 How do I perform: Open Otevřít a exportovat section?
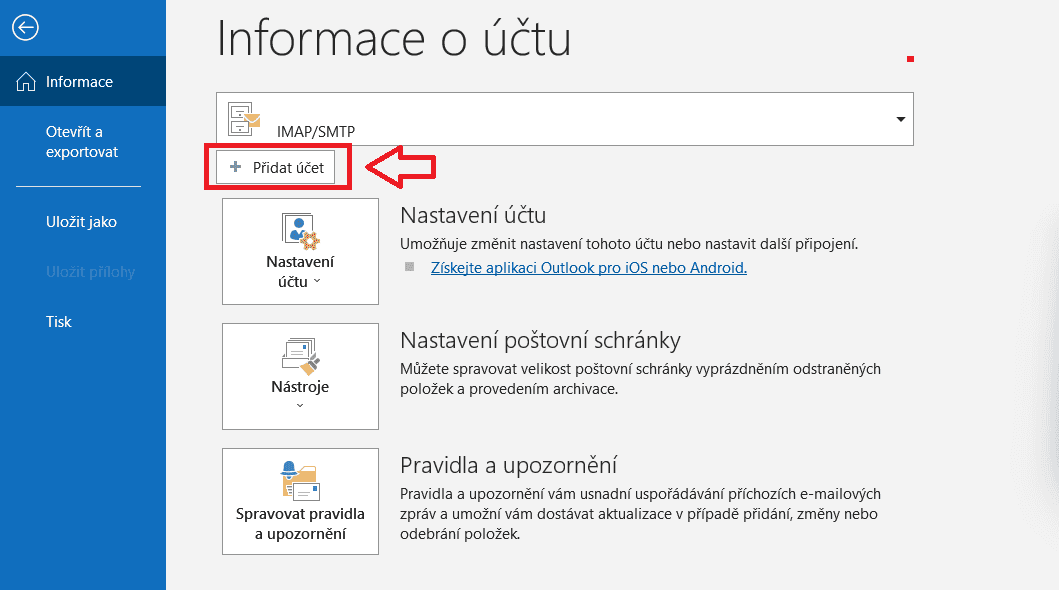click(82, 142)
